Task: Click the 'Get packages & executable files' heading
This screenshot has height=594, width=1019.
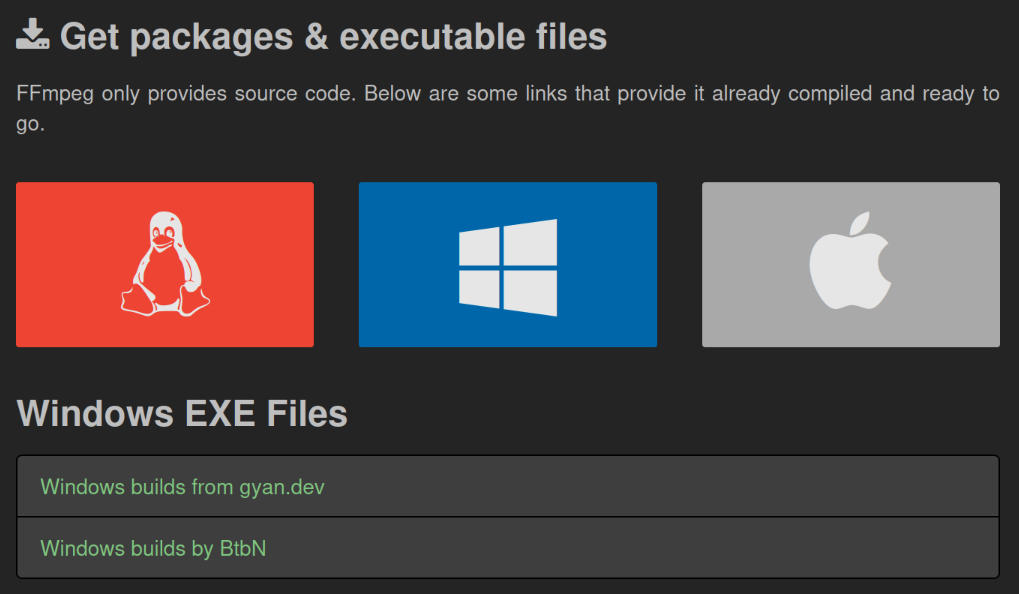Action: [333, 37]
